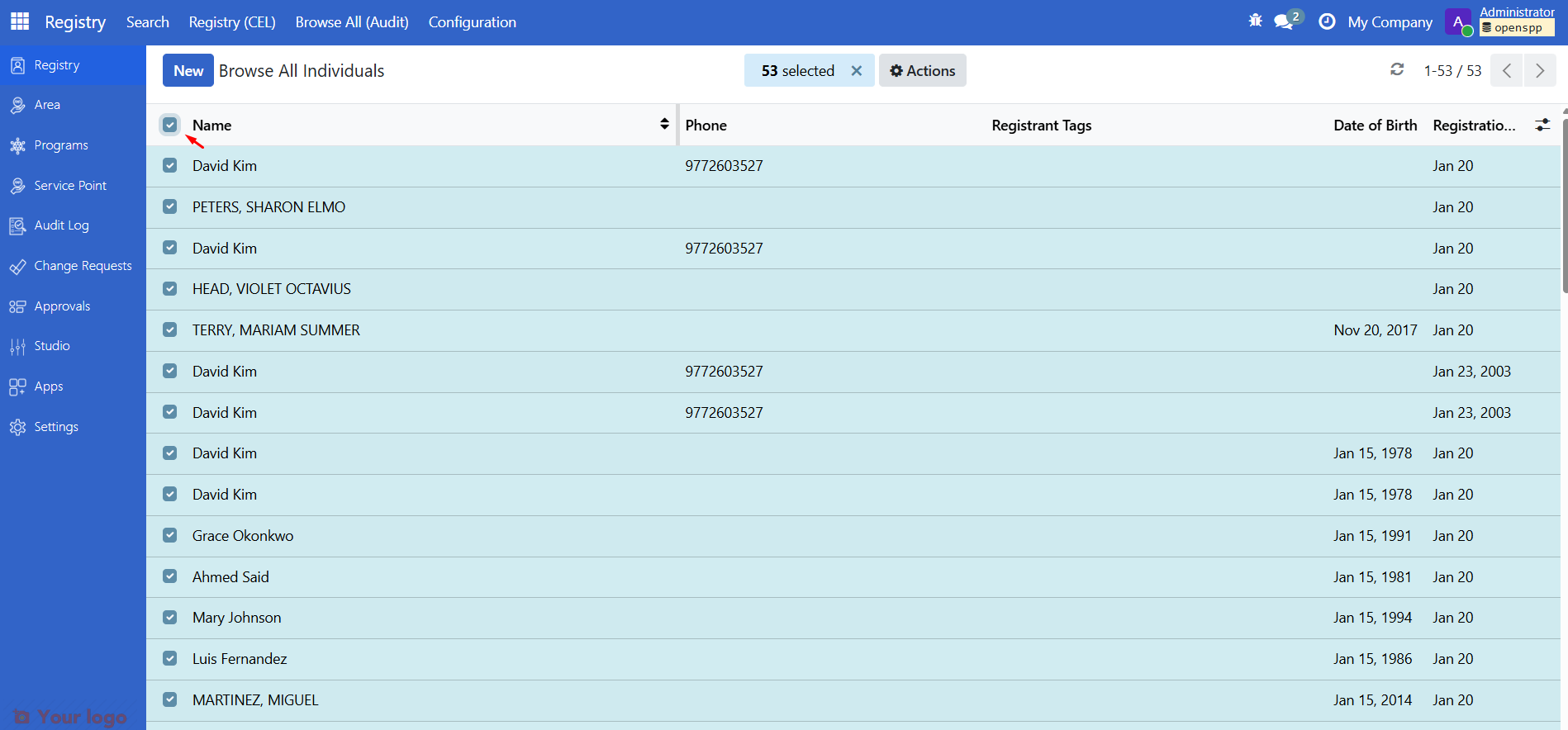Click the debug bug icon
This screenshot has height=730, width=1568.
point(1255,21)
